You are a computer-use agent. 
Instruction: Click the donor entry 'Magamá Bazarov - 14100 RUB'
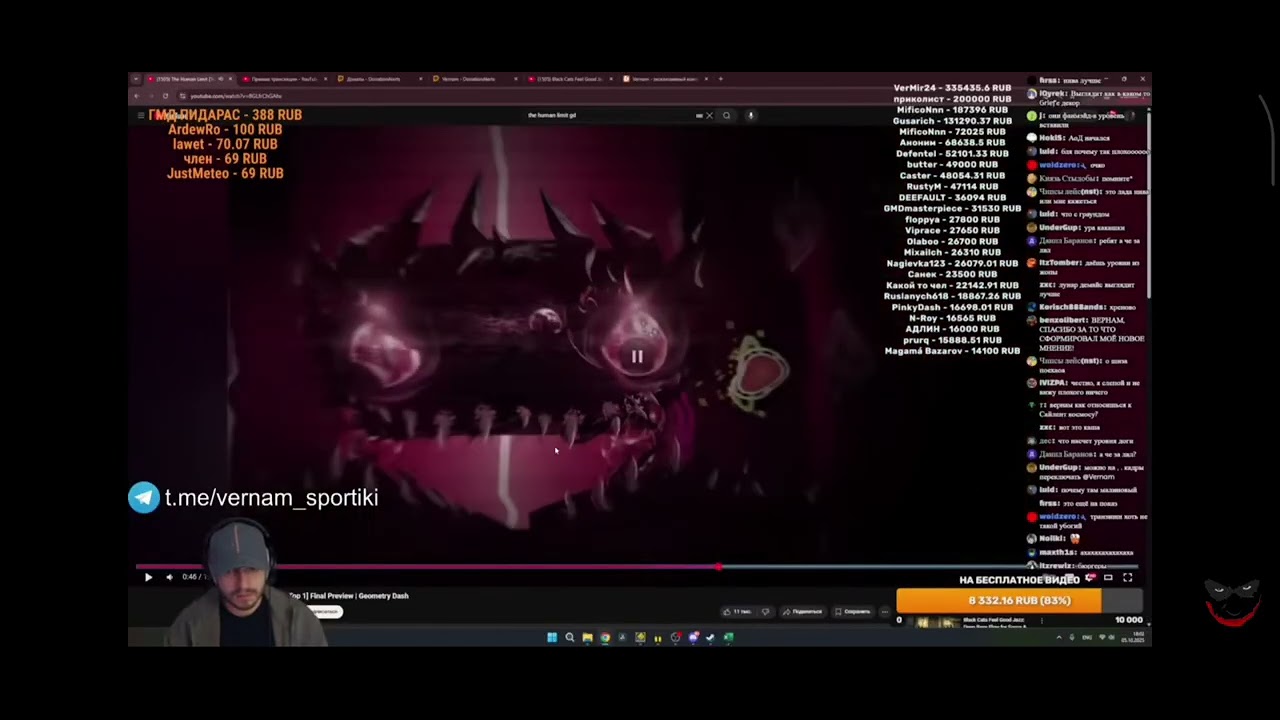(952, 351)
